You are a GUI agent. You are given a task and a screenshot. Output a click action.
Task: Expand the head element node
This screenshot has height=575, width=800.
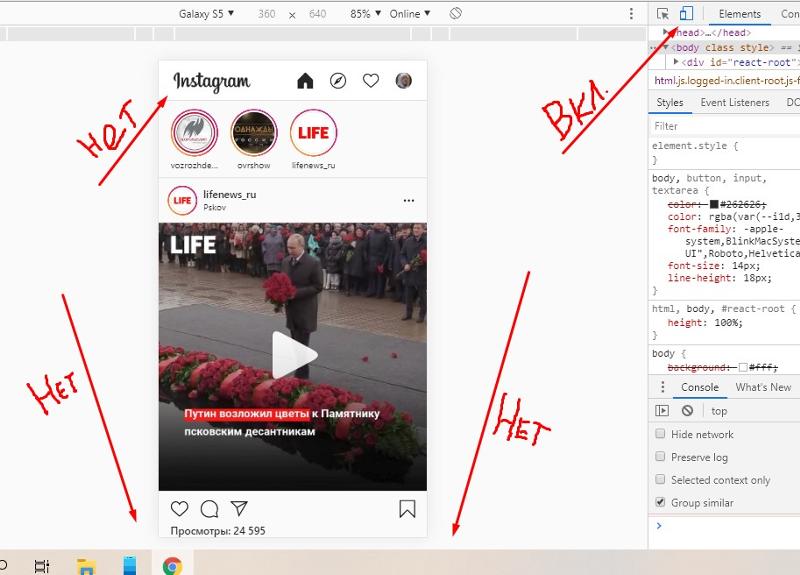(x=665, y=32)
